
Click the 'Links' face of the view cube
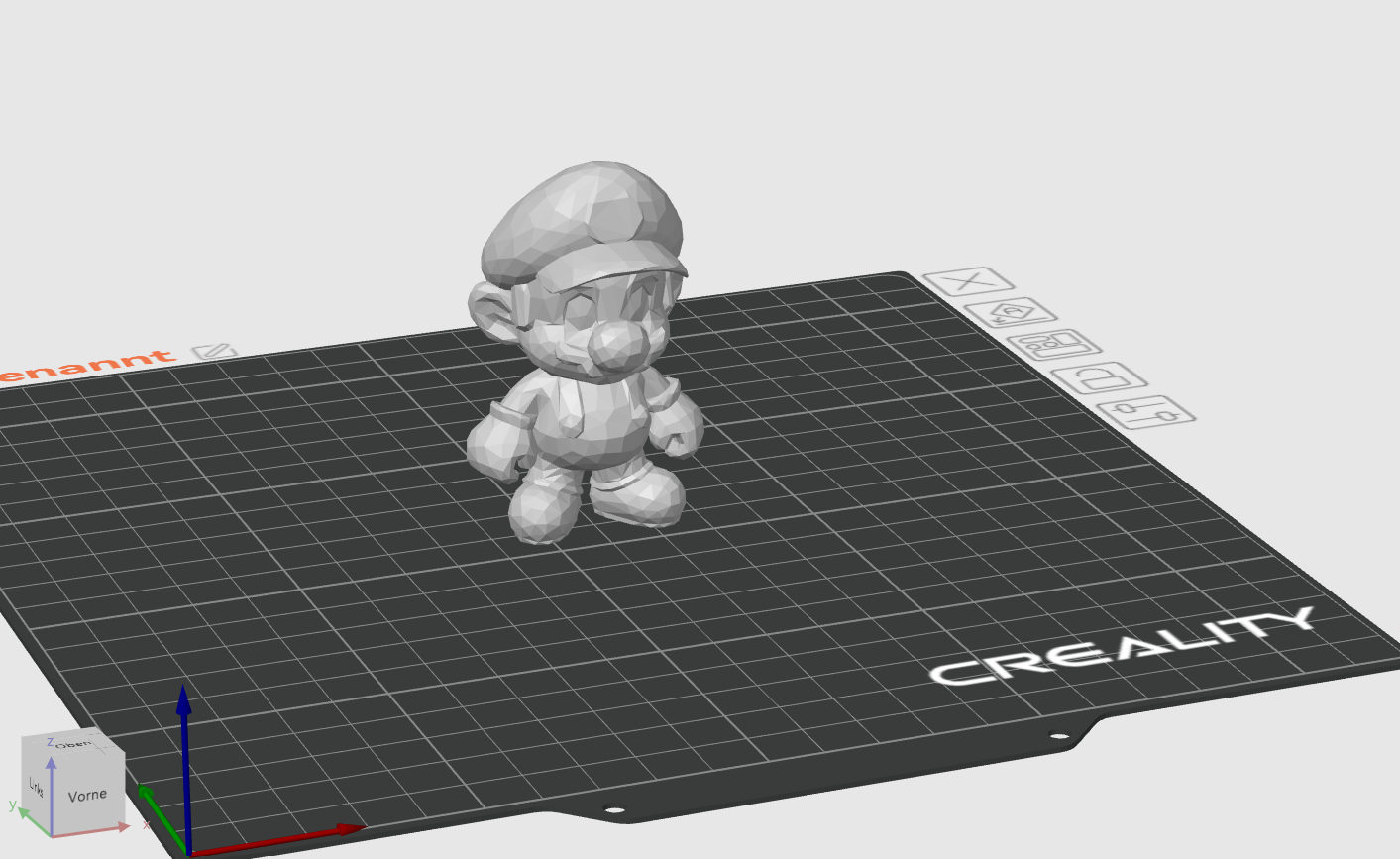(x=37, y=788)
